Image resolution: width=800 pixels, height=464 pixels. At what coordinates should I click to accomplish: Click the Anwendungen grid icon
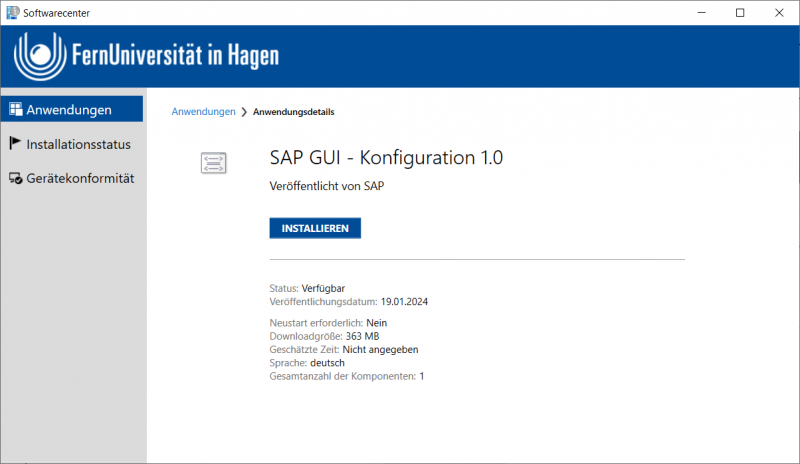point(16,109)
